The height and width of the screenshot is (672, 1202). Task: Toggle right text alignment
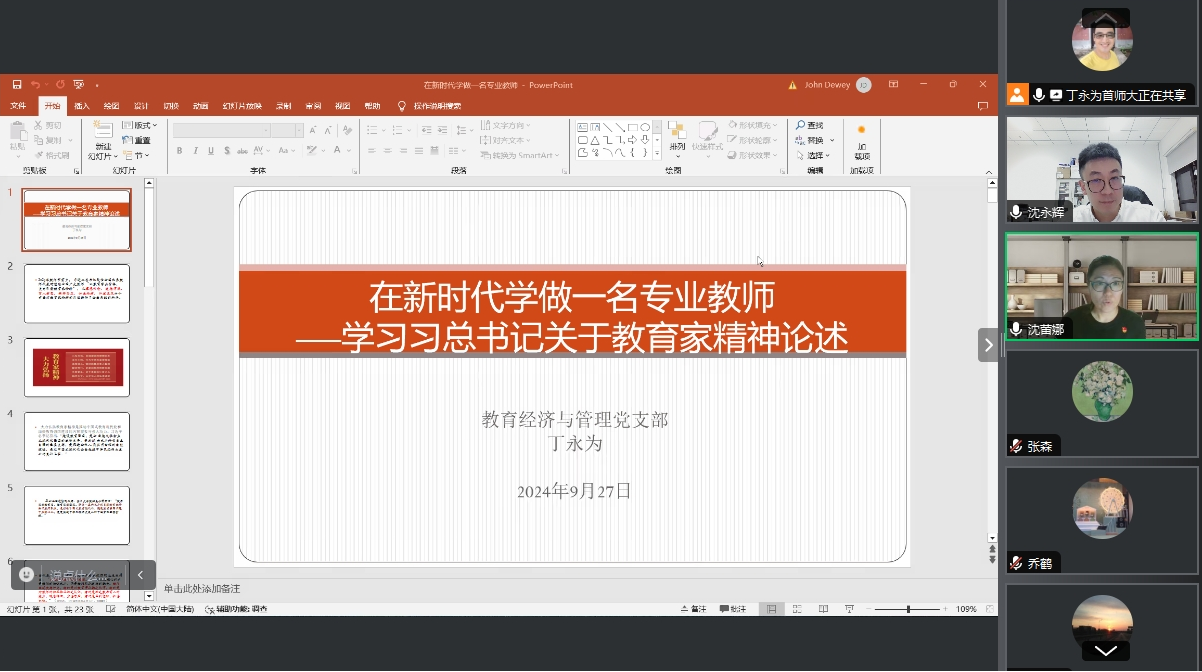(x=403, y=151)
